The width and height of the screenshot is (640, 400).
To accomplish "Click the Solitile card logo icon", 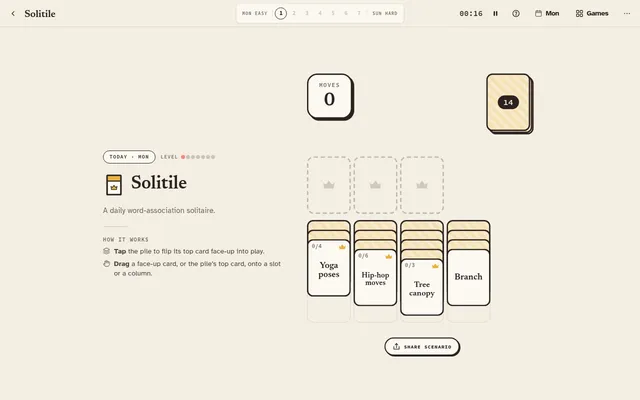I will [114, 185].
